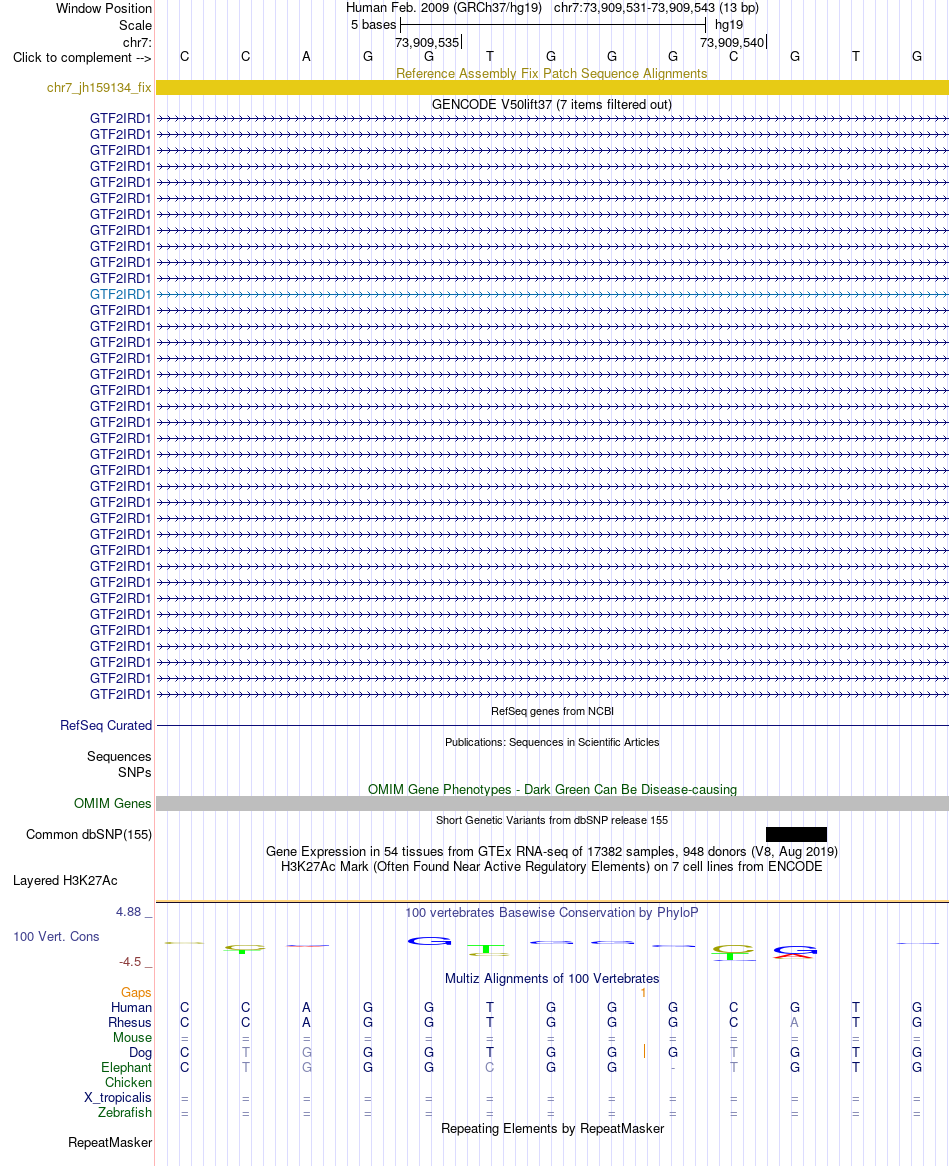Click 'Short Genetic Variants from dbSNP release 155'
This screenshot has width=950, height=1166.
coord(552,820)
